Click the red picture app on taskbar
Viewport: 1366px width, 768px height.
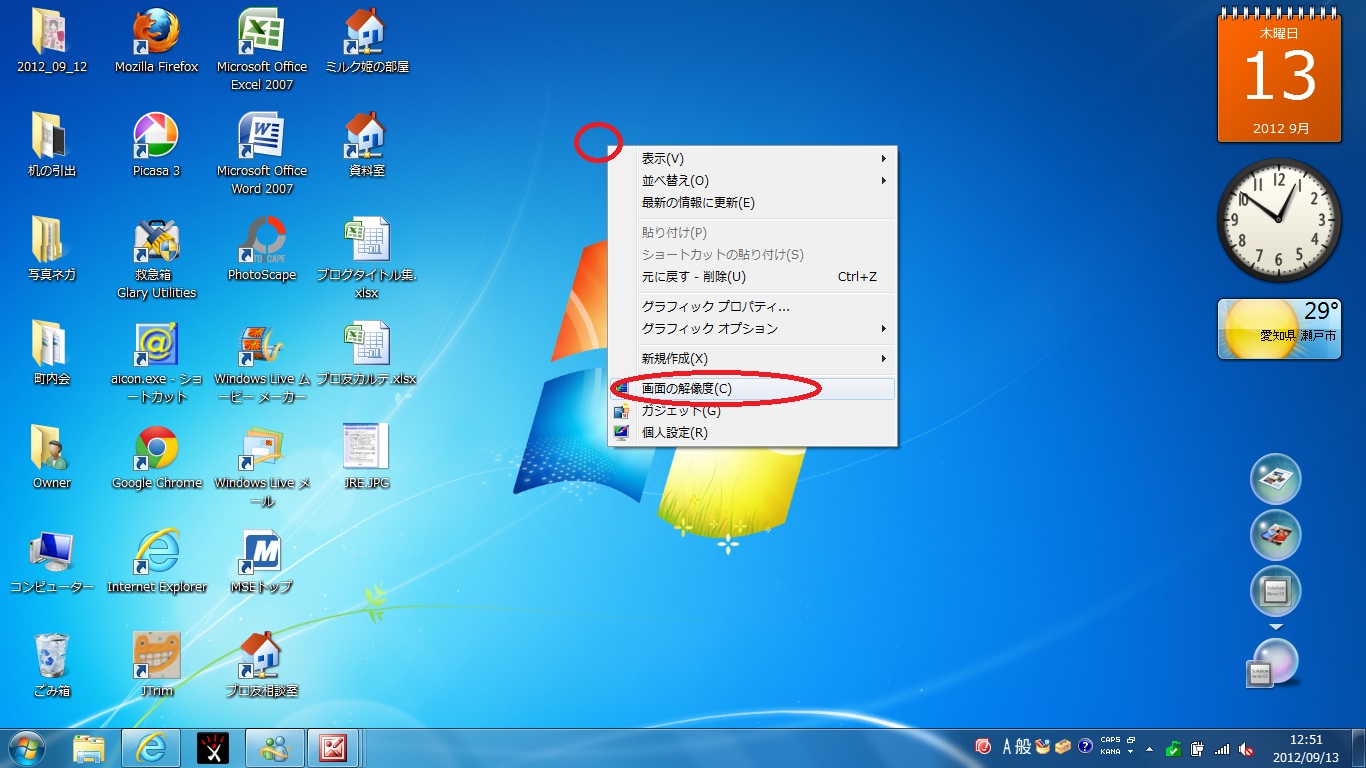point(334,748)
